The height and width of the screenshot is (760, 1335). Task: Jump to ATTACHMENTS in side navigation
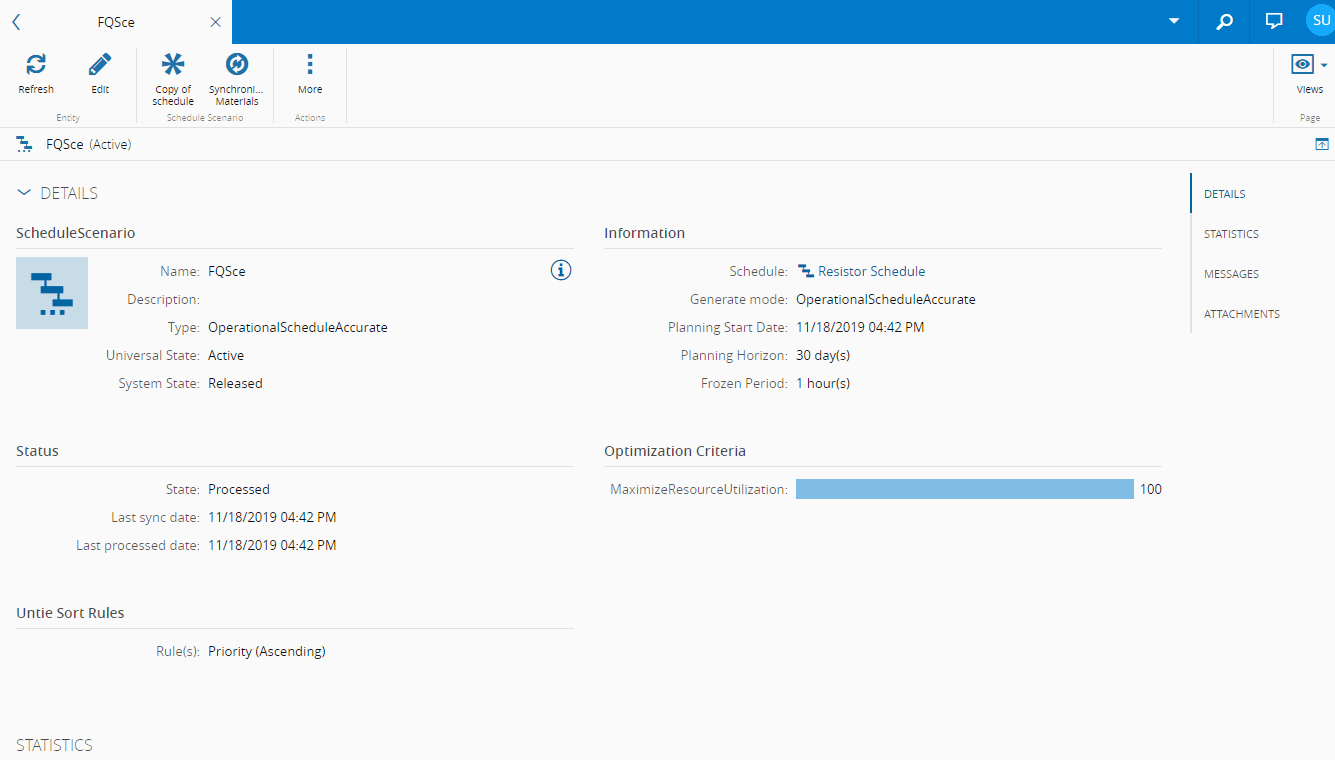click(x=1241, y=314)
